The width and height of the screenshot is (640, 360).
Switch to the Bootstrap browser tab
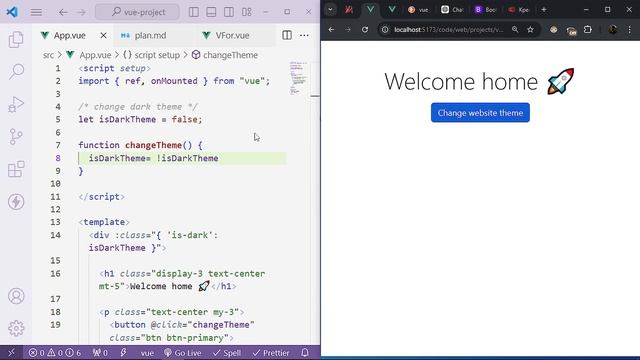tap(486, 9)
